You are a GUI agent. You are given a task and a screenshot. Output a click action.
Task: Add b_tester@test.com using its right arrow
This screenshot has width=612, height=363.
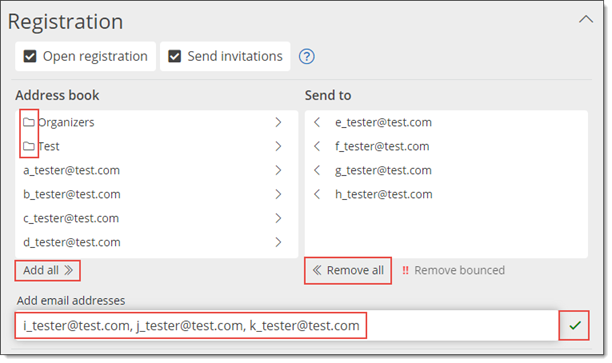click(x=278, y=194)
